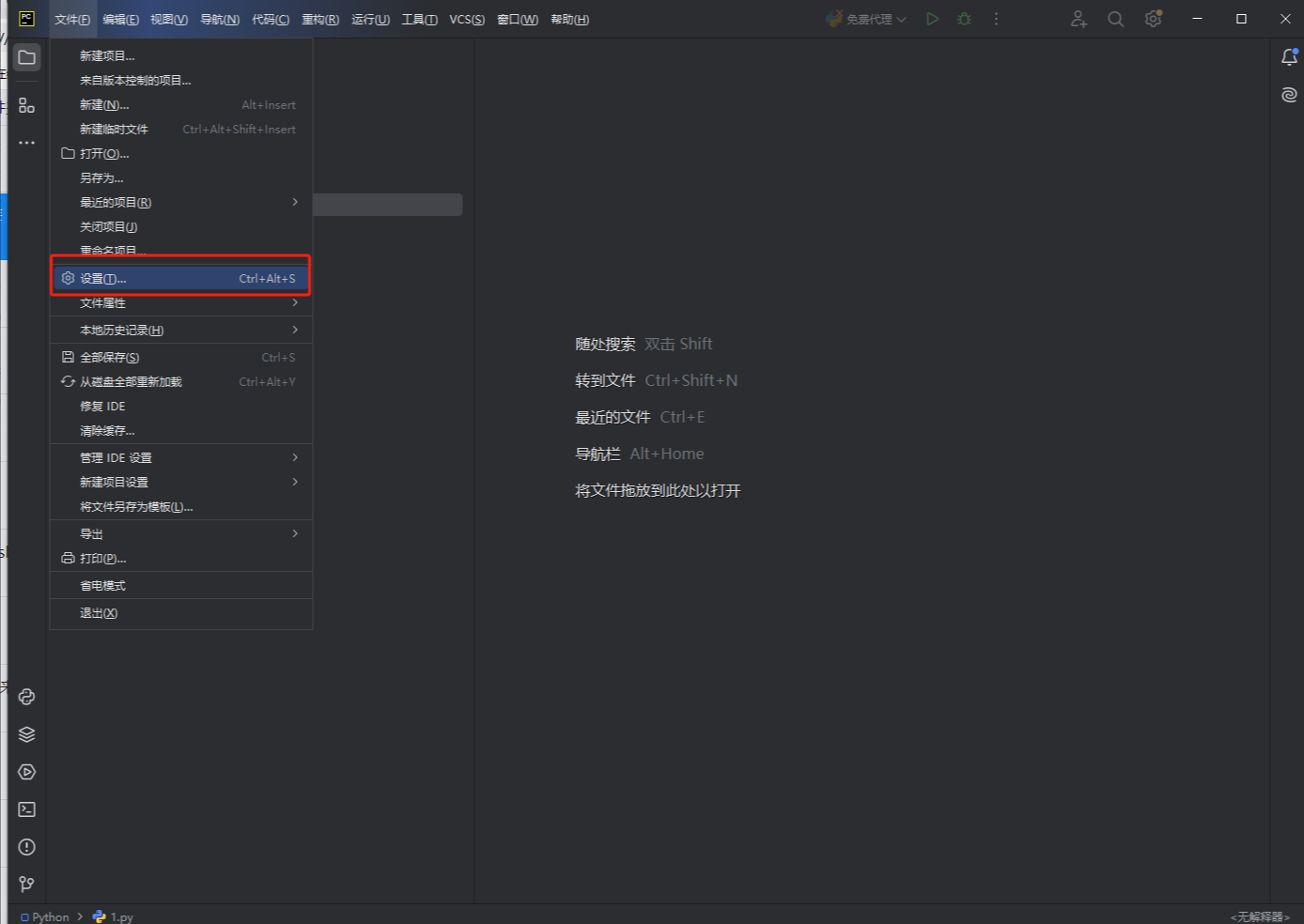
Task: Expand 新建项目设置 submenu
Action: (x=181, y=482)
